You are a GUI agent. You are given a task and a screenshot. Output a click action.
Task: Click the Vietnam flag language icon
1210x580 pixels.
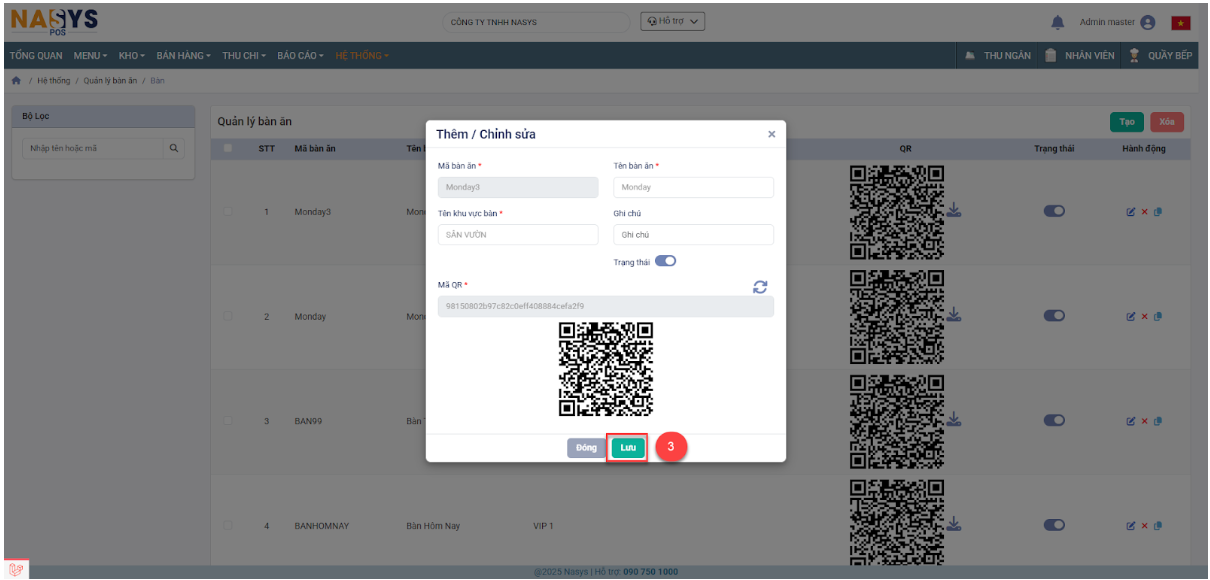pos(1181,22)
